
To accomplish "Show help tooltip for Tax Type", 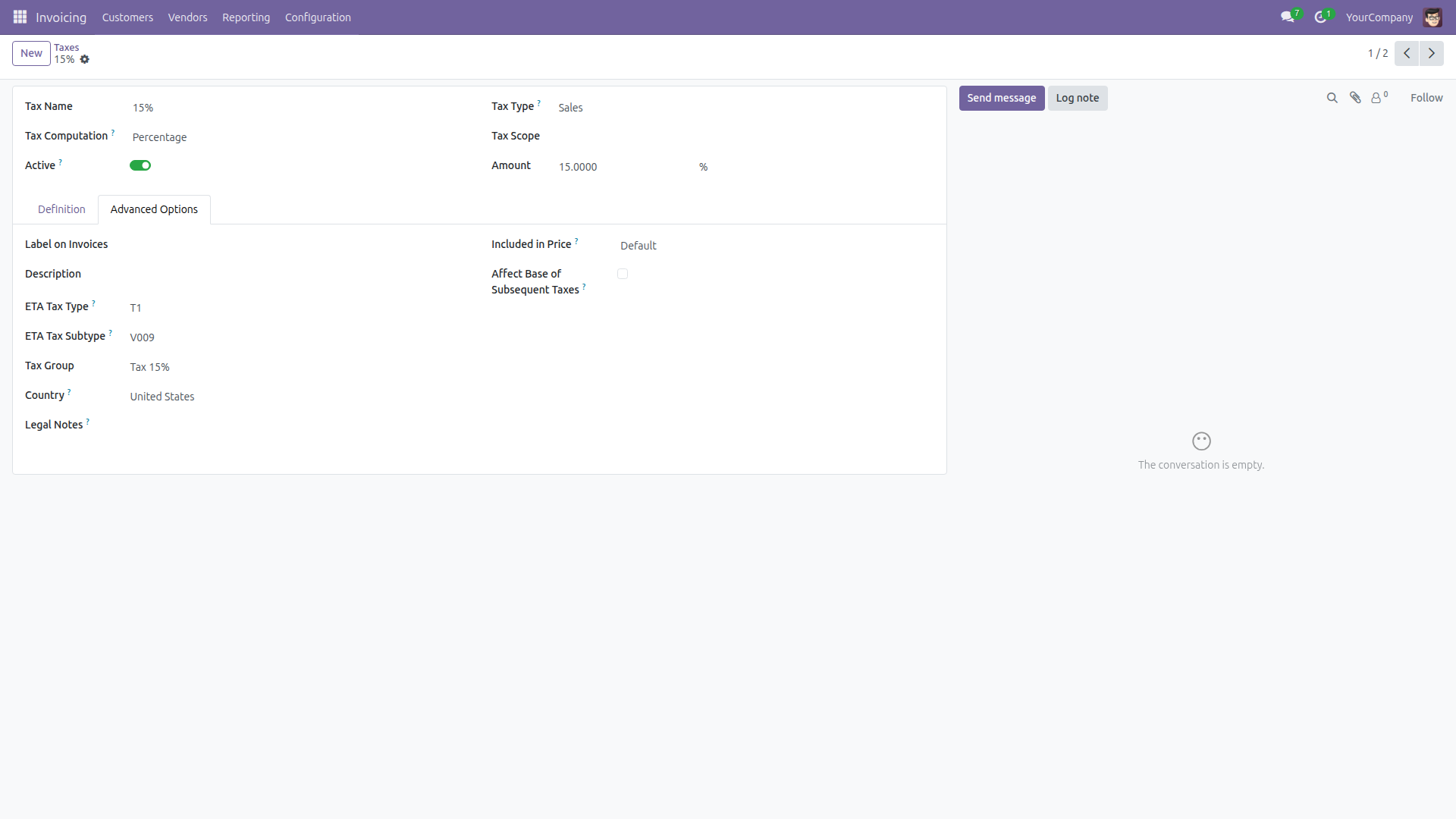I will pos(539,103).
